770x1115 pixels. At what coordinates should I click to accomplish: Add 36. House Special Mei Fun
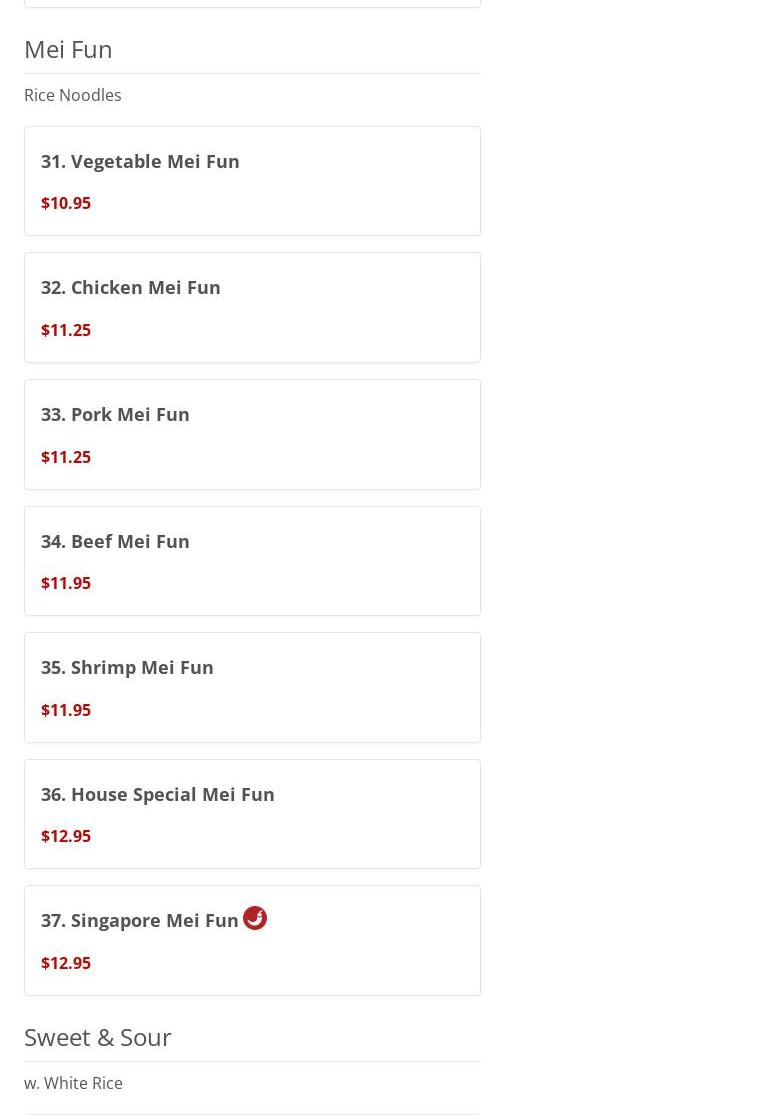(x=158, y=794)
